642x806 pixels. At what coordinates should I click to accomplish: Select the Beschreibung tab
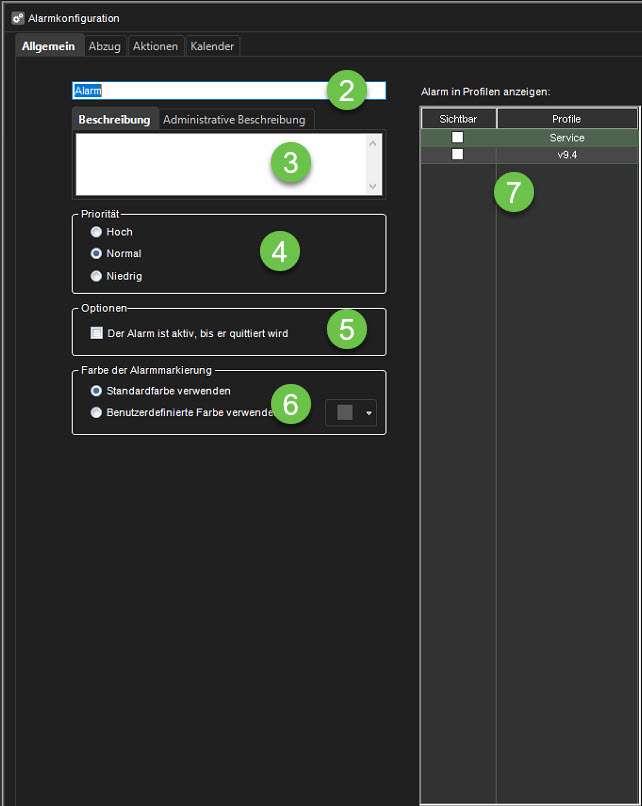(x=115, y=120)
